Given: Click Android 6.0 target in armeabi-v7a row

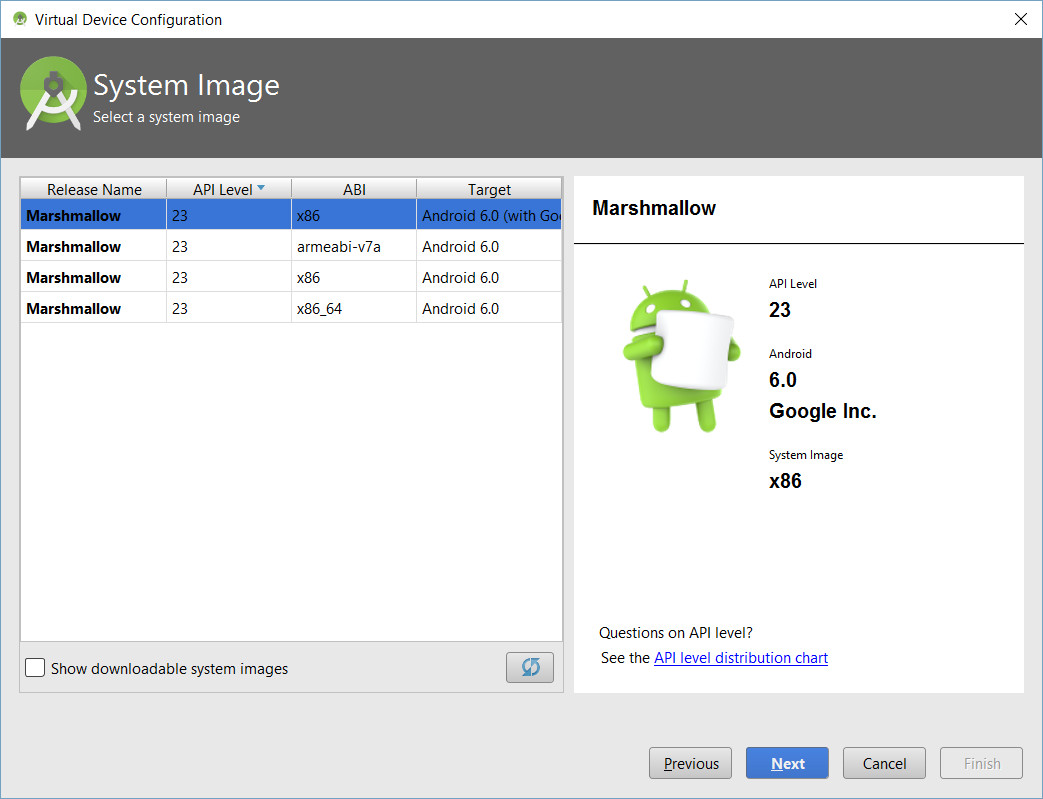Looking at the screenshot, I should point(489,247).
